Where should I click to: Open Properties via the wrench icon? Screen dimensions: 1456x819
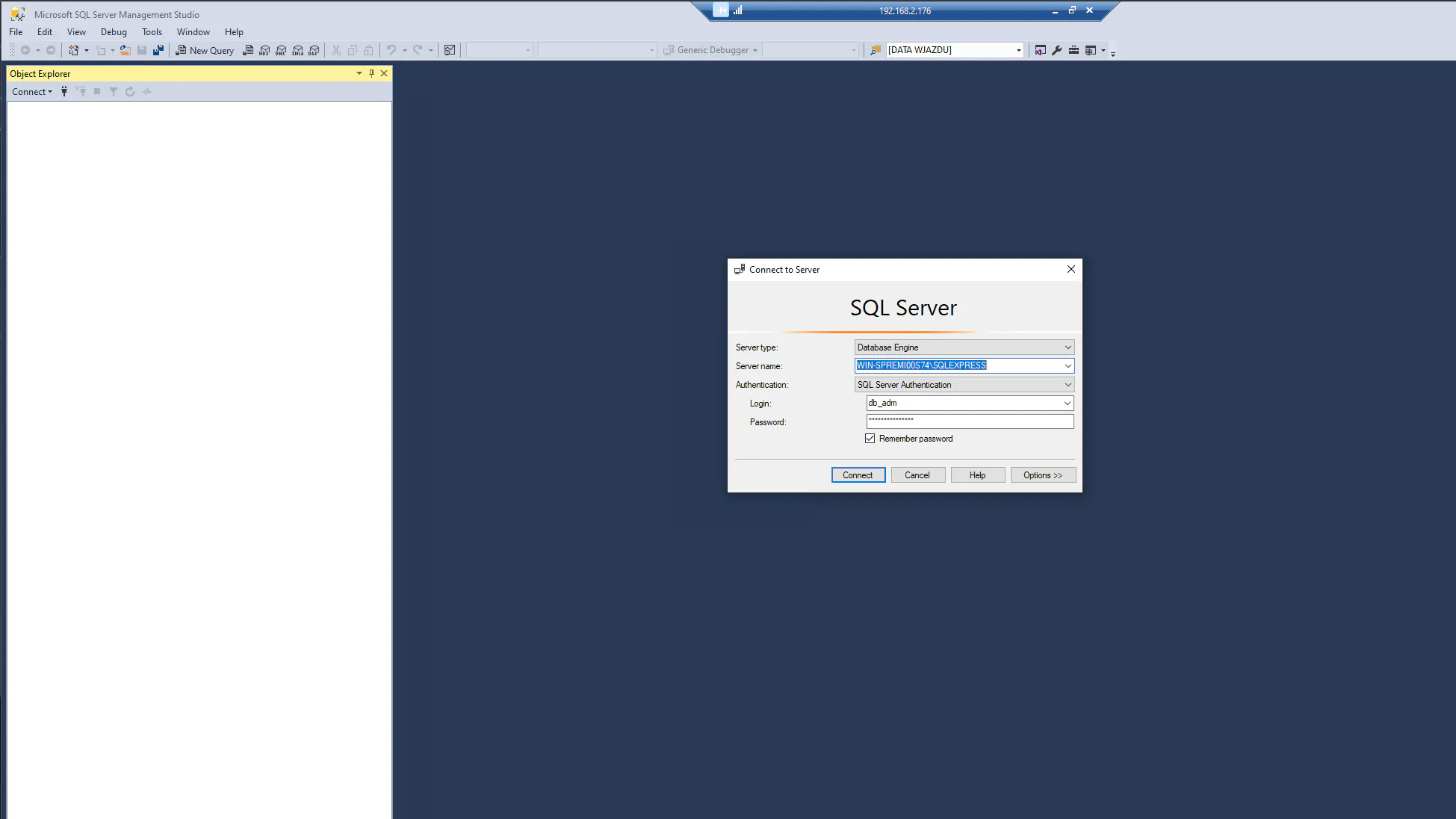(1056, 50)
